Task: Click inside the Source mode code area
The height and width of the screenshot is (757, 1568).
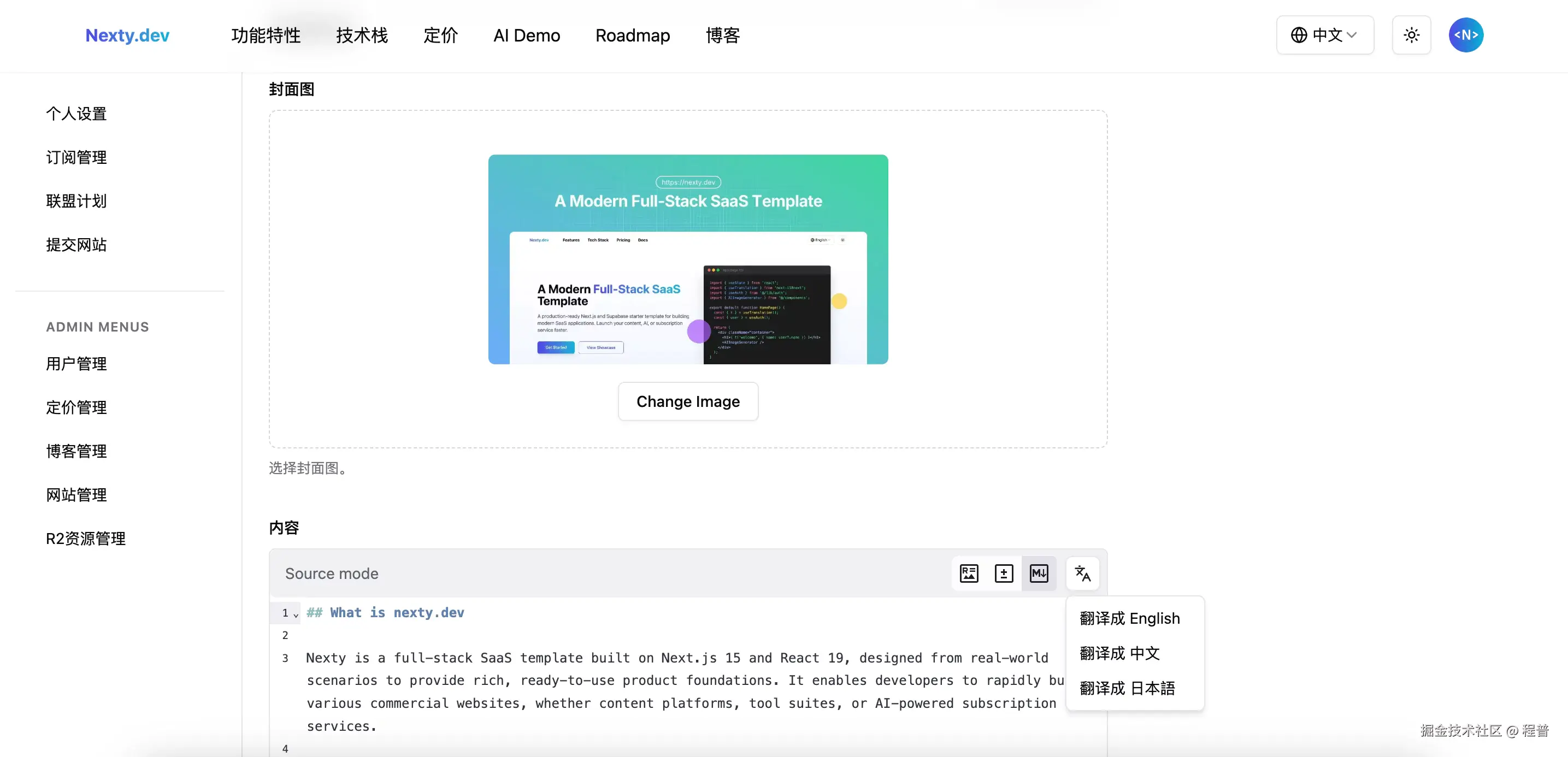Action: pyautogui.click(x=609, y=681)
